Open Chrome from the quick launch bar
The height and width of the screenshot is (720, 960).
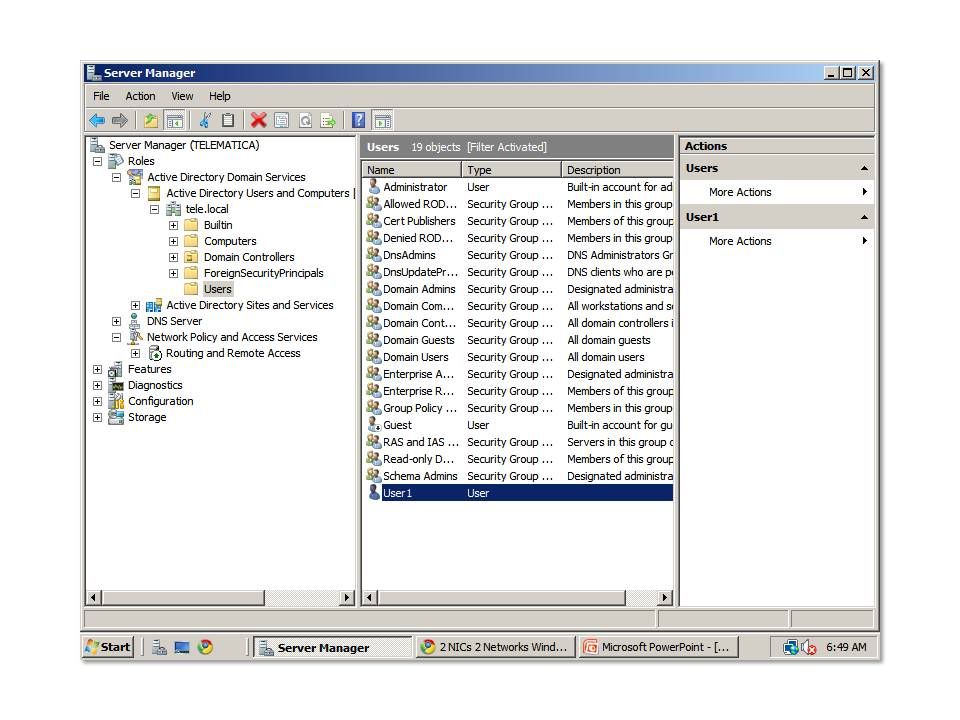(205, 647)
